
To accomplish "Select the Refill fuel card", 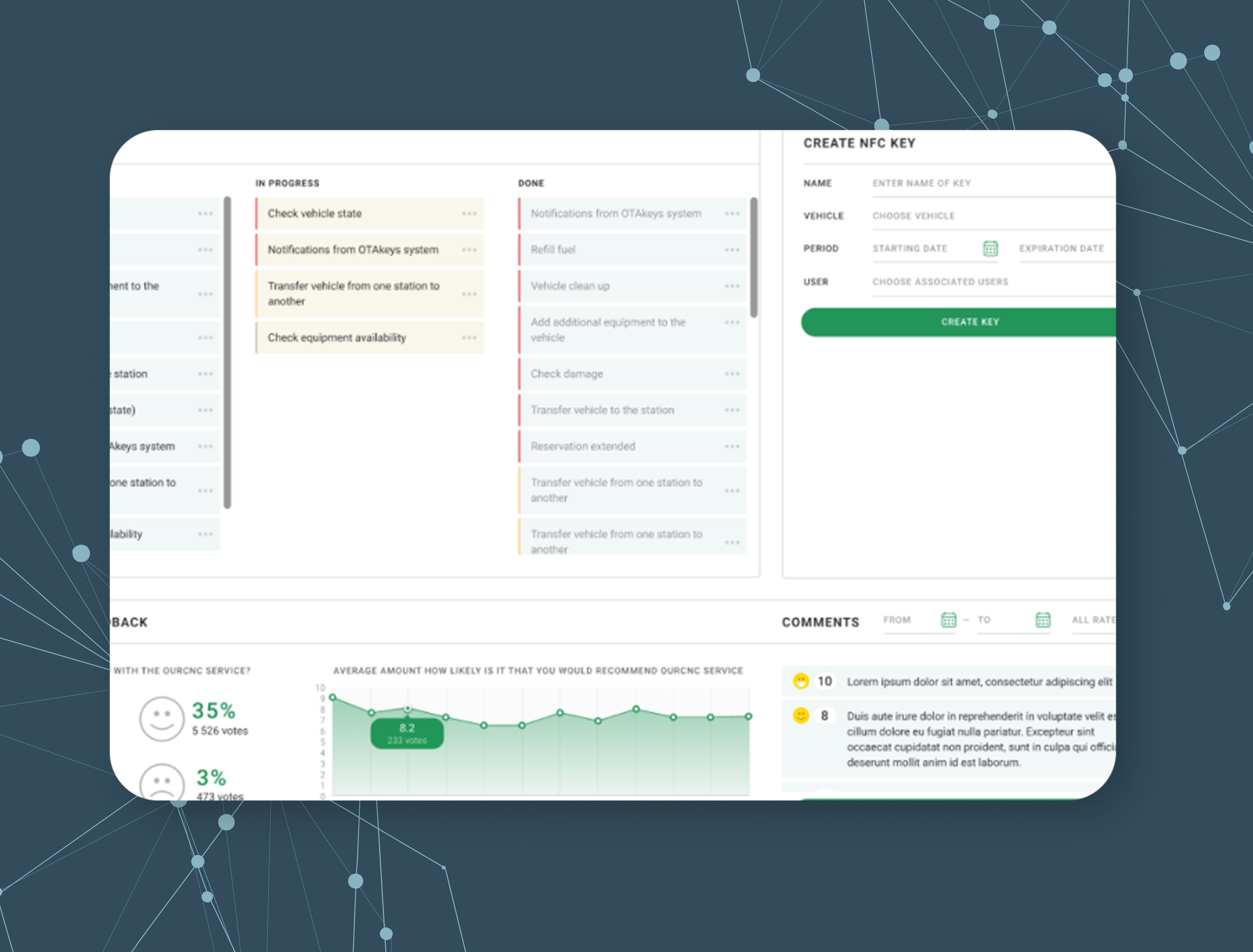I will 633,250.
